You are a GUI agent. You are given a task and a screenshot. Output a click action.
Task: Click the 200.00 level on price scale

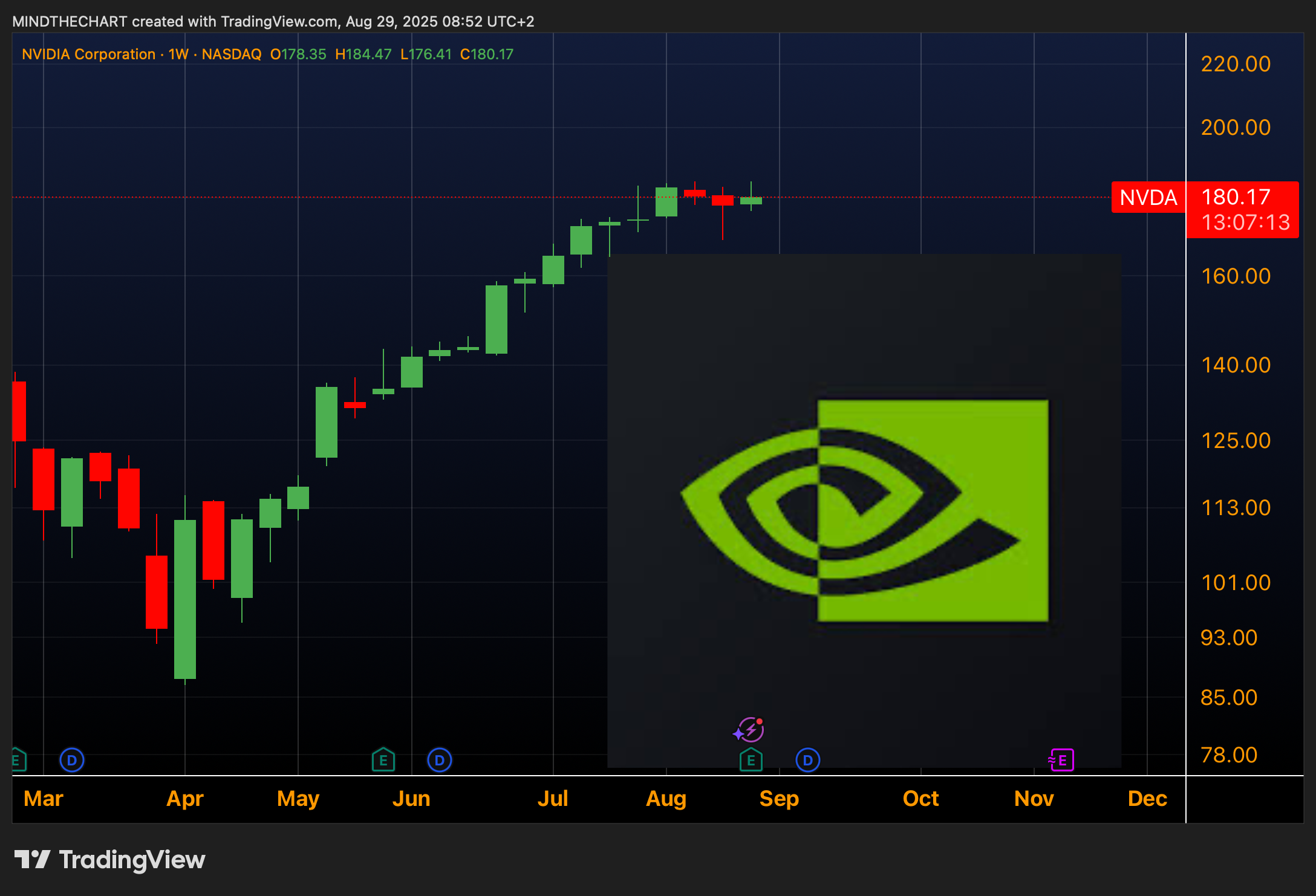coord(1236,128)
